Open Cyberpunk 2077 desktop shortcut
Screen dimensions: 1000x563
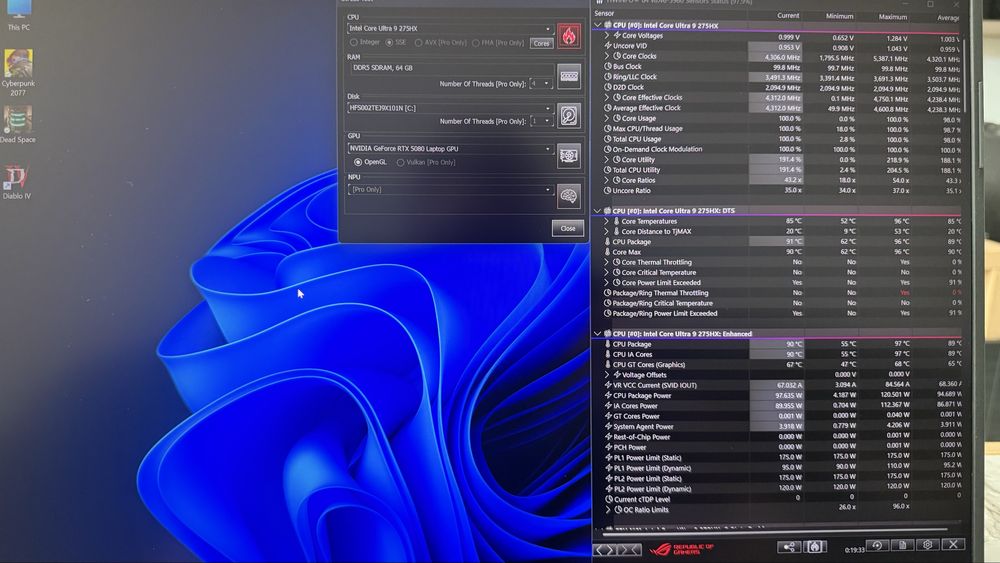click(x=18, y=73)
